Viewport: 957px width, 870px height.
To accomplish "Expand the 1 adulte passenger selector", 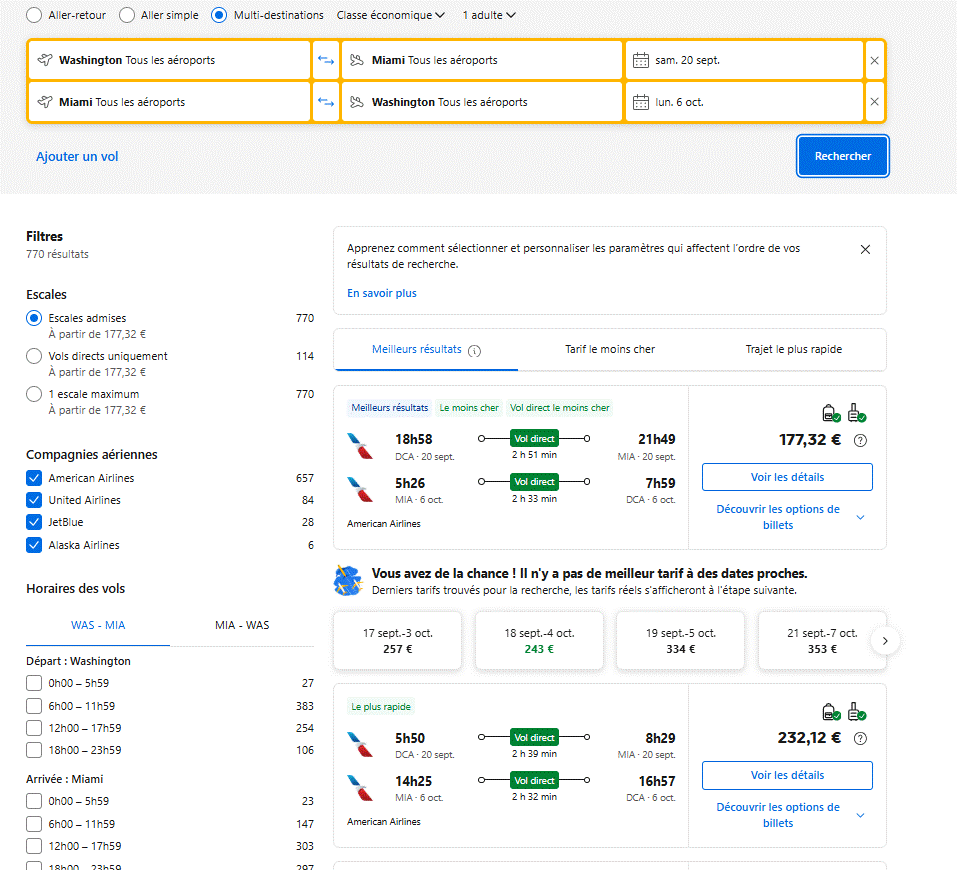I will 489,15.
